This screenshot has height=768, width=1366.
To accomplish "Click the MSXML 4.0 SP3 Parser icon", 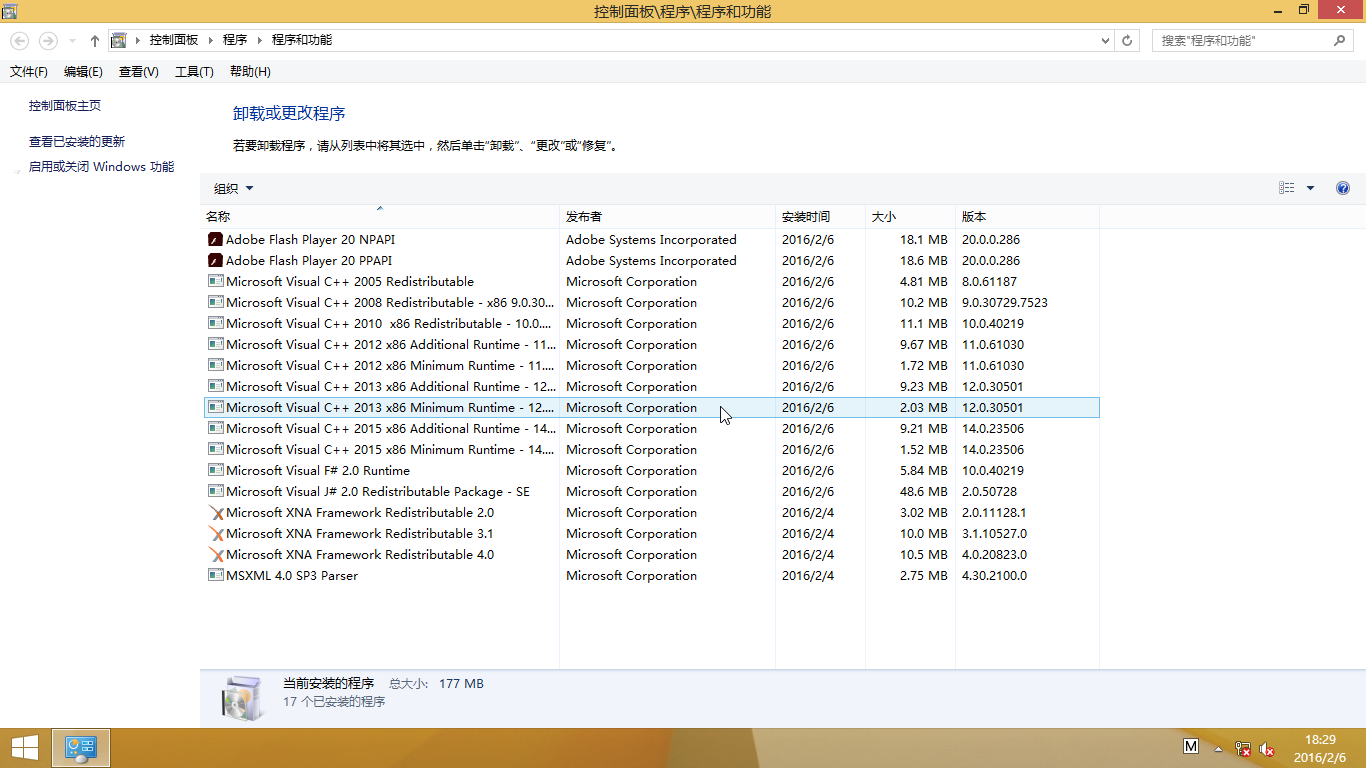I will pos(215,576).
